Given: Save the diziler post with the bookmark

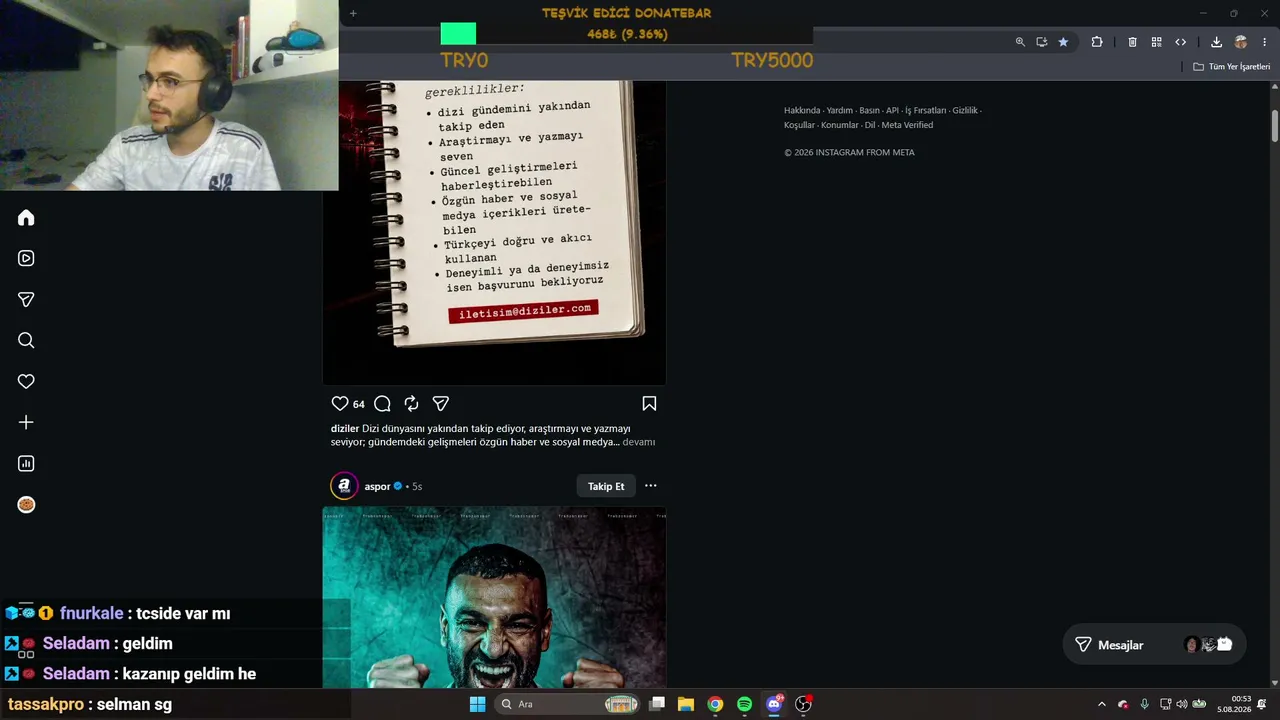Looking at the screenshot, I should click(649, 404).
